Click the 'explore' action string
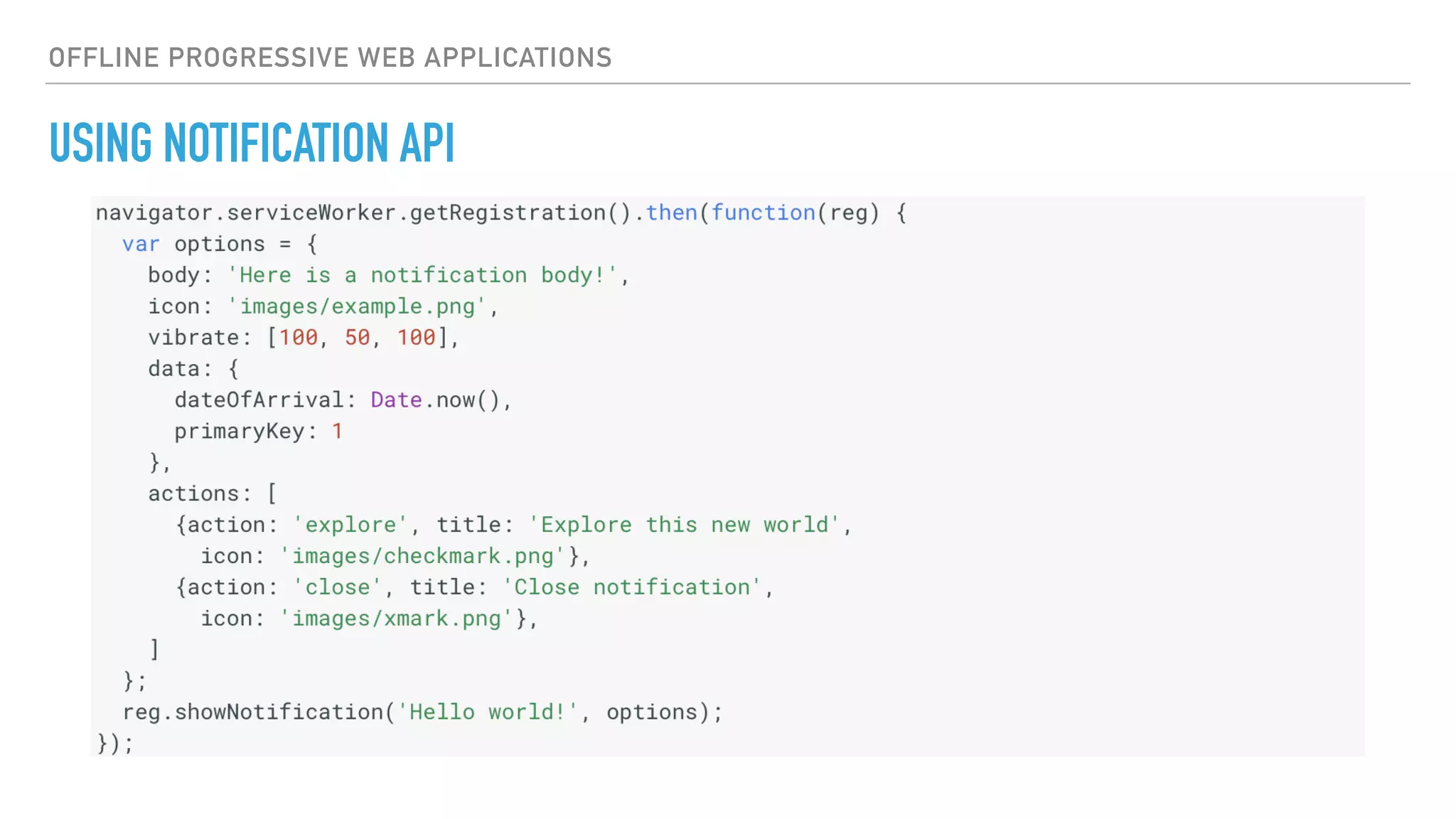 click(x=350, y=525)
